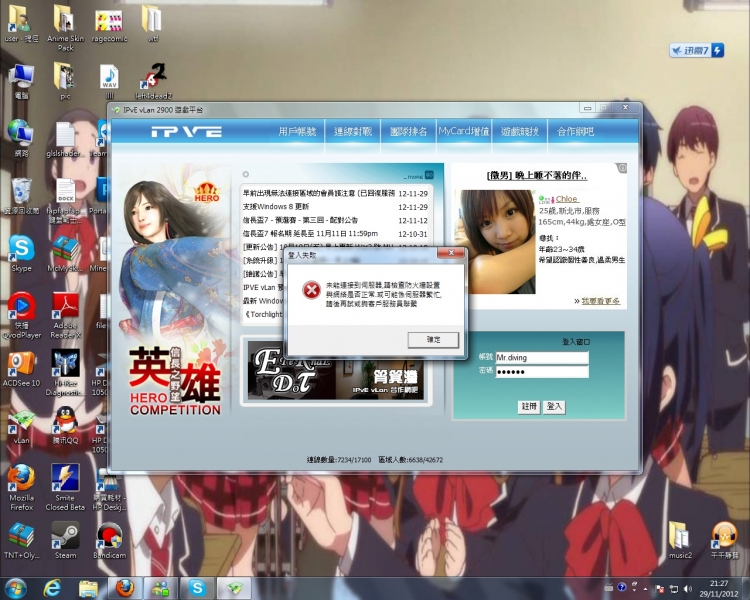
Task: Open the 用戶帳號 tab
Action: [x=297, y=131]
